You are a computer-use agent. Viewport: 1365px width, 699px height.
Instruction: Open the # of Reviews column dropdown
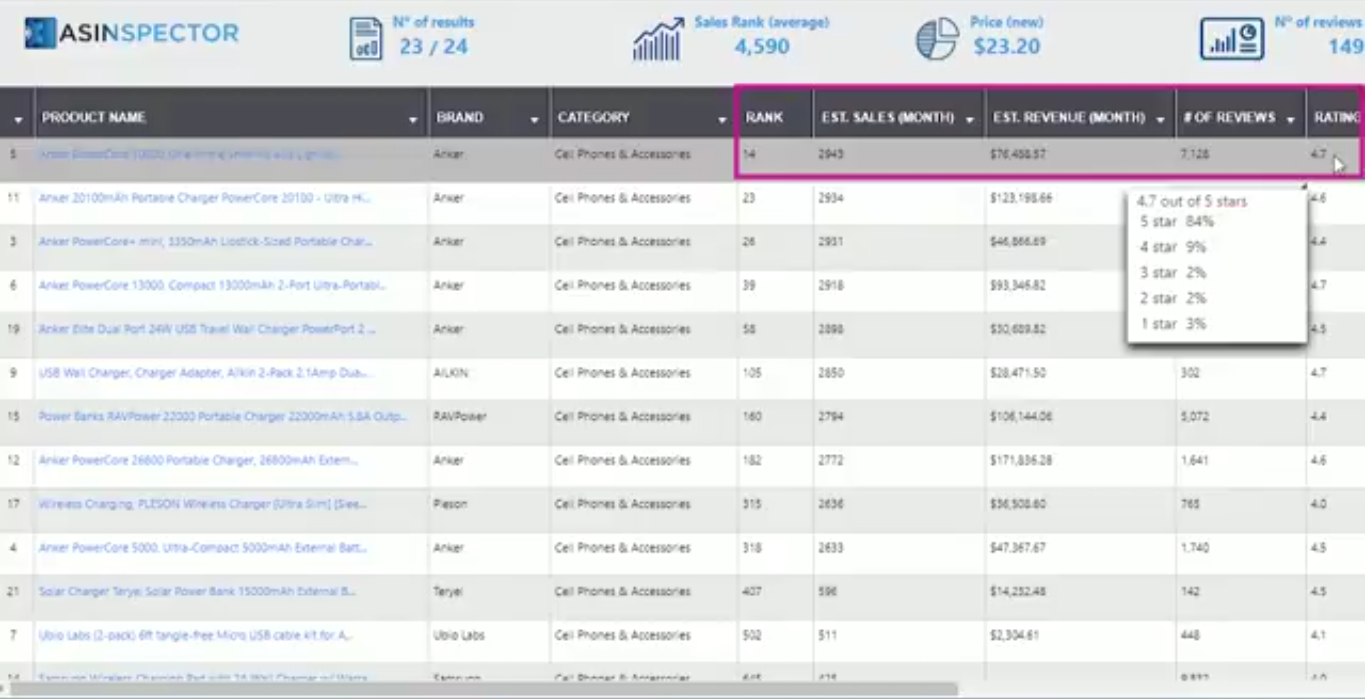coord(1291,121)
